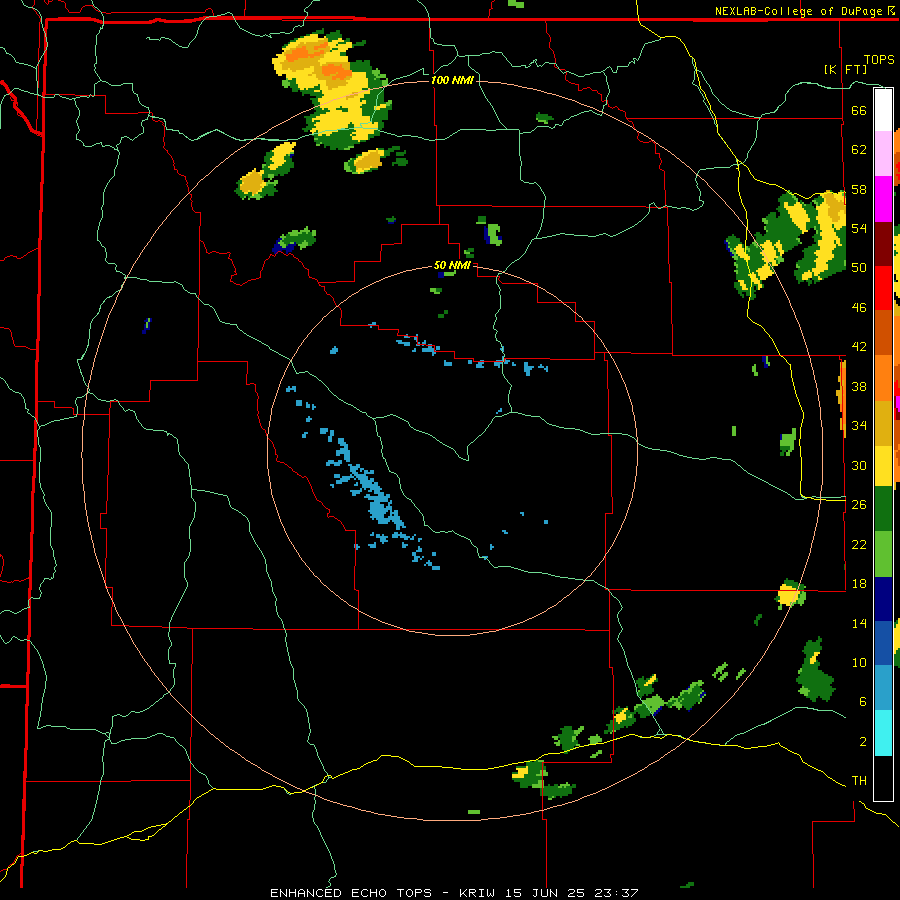Click the 6 scale label

862,701
